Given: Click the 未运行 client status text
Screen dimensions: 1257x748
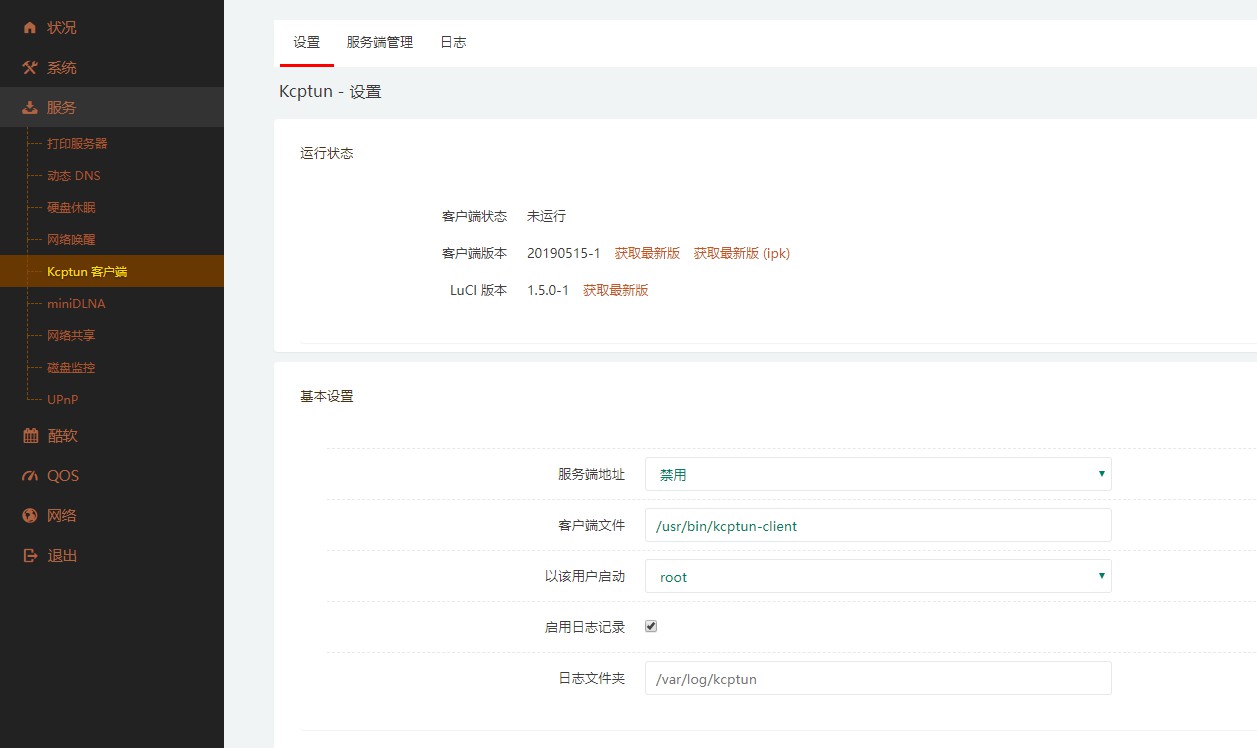Looking at the screenshot, I should pyautogui.click(x=546, y=216).
